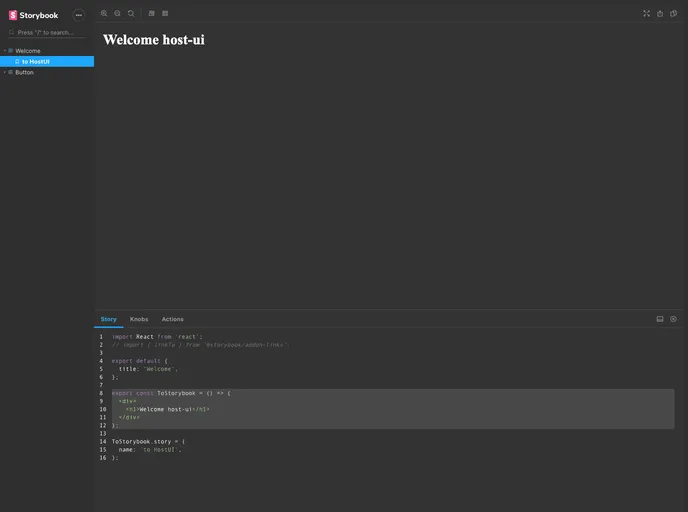This screenshot has width=688, height=512.
Task: Click the Storybook logo
Action: [x=34, y=15]
